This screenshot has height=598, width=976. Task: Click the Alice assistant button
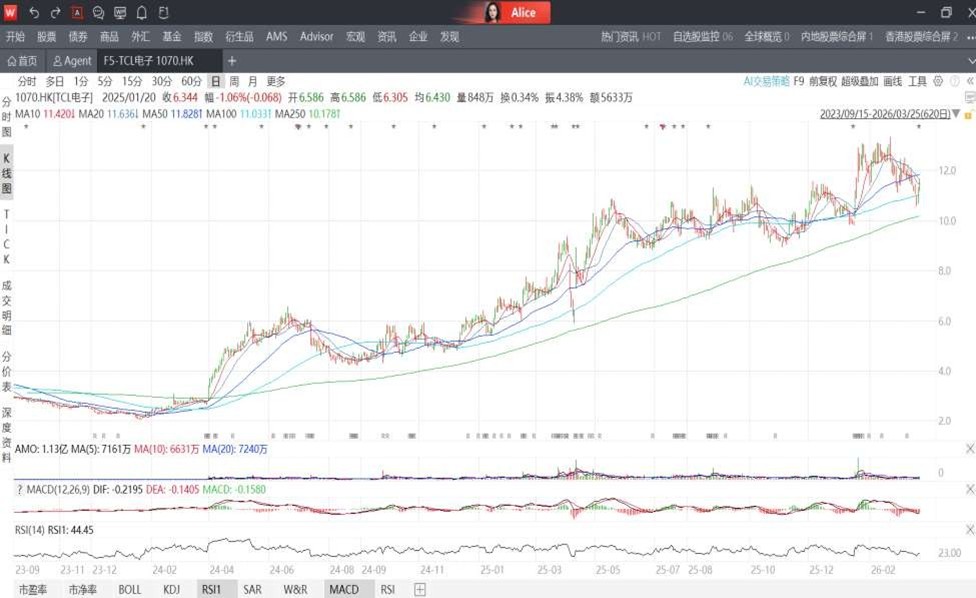(512, 13)
